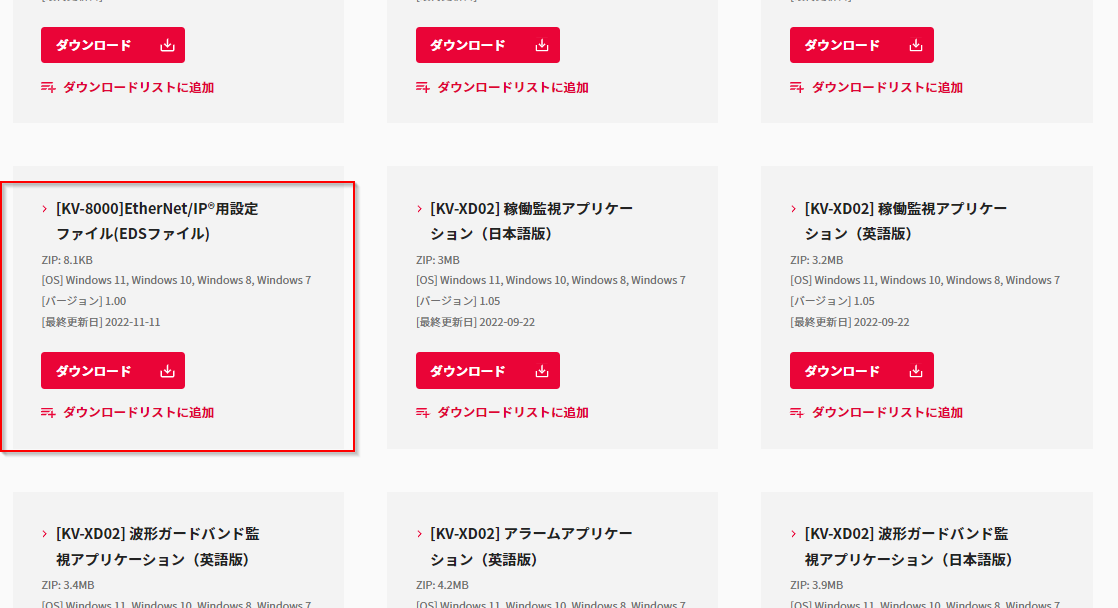The width and height of the screenshot is (1118, 608).
Task: Click the "ZIP: 3MB" file size text
Action: coord(438,260)
